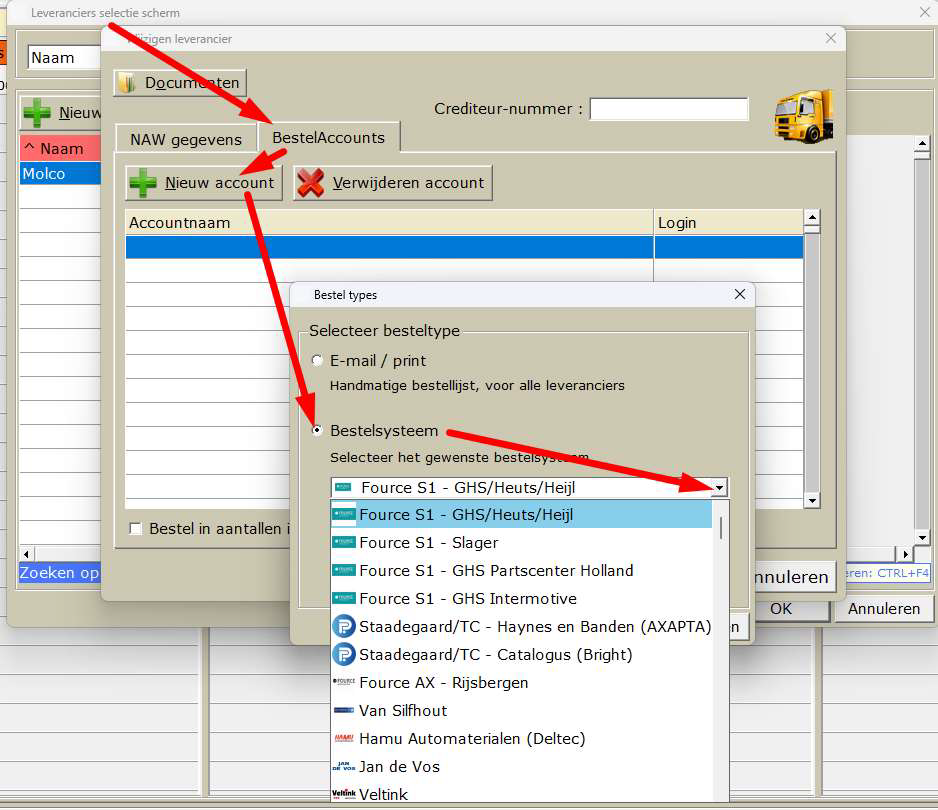Choose Jan de Vos from the list
Screen dimensions: 938x810
(522, 767)
